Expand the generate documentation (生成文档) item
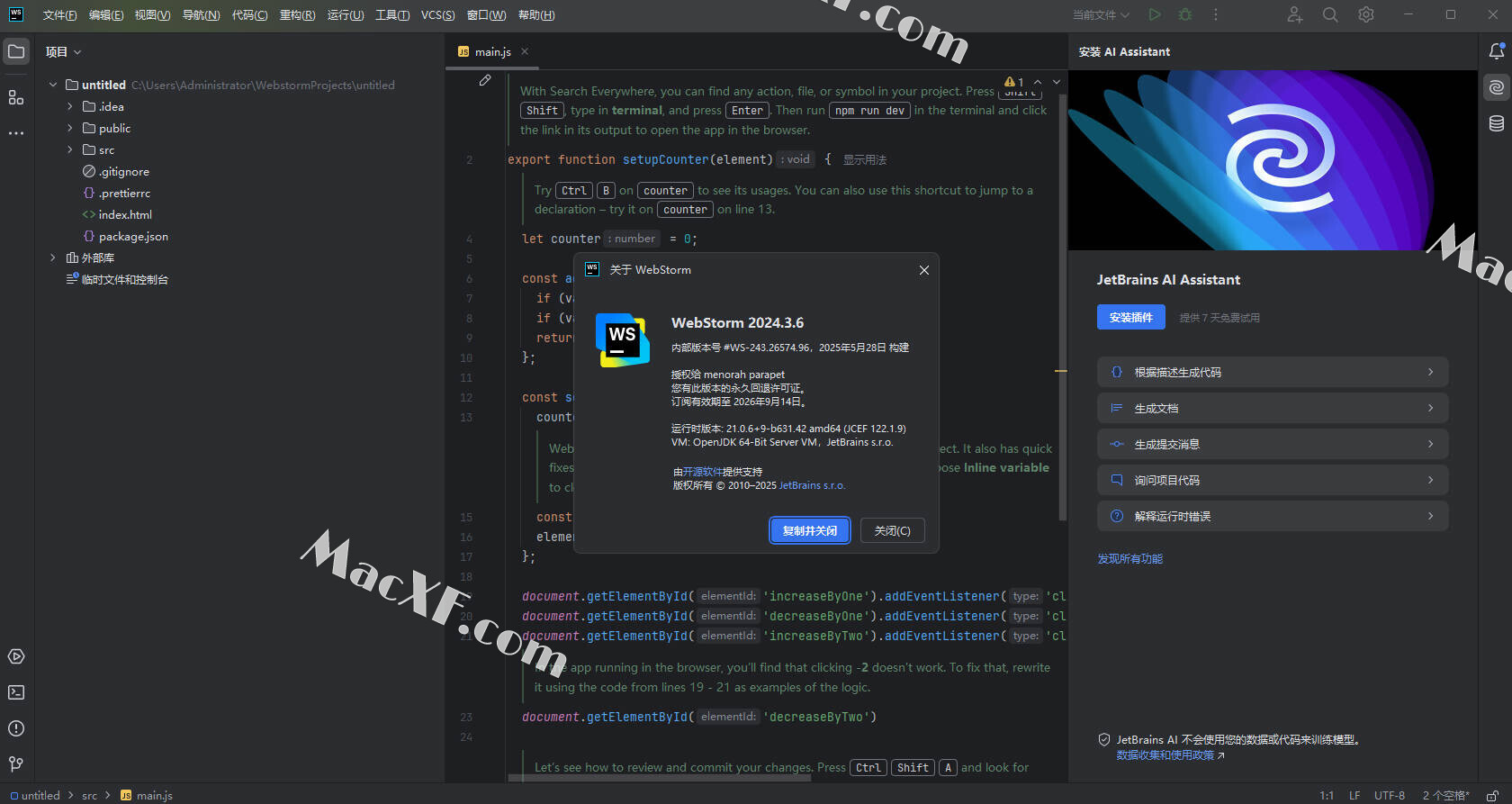The height and width of the screenshot is (804, 1512). [x=1273, y=408]
